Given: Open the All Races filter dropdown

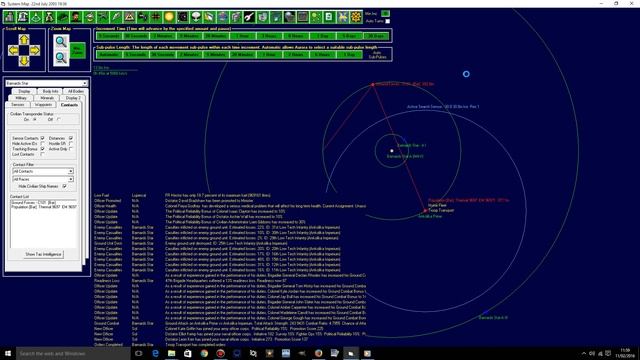Looking at the screenshot, I should [x=71, y=179].
